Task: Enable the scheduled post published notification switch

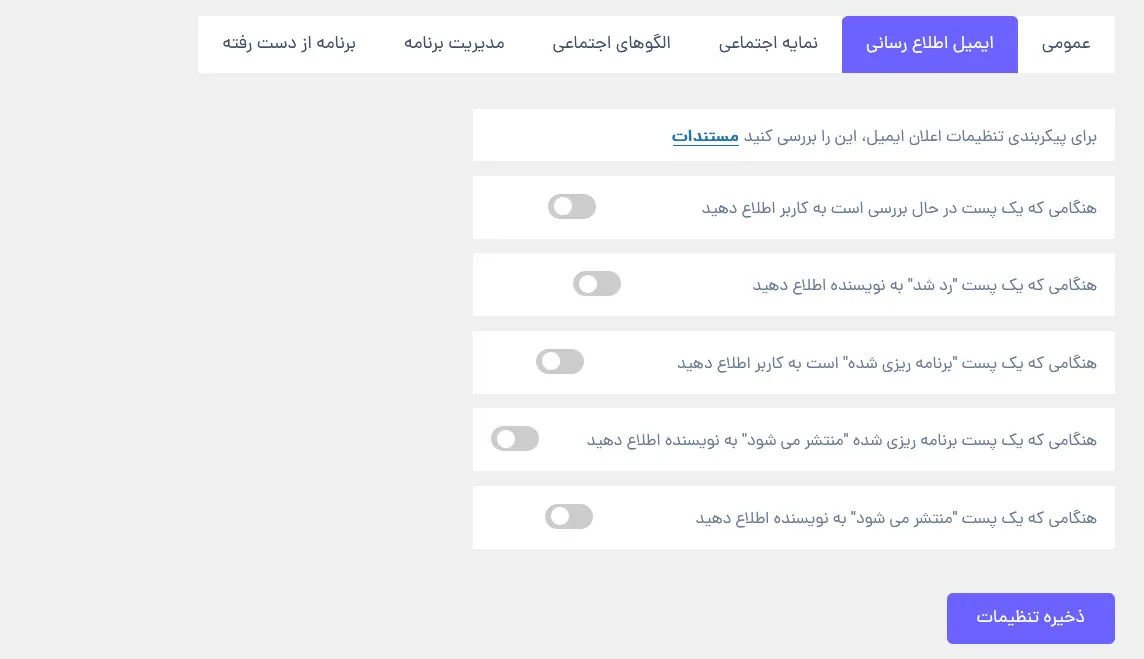Action: [x=515, y=439]
